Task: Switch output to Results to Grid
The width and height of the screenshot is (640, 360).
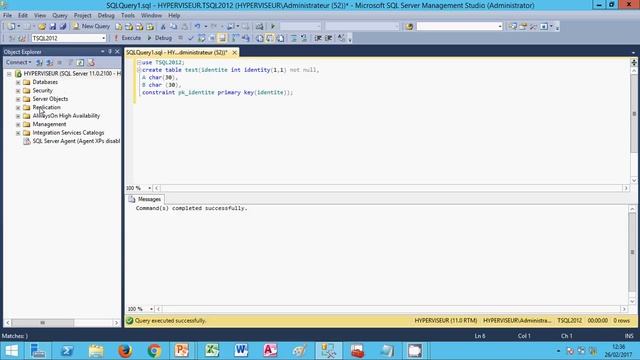Action: point(270,38)
